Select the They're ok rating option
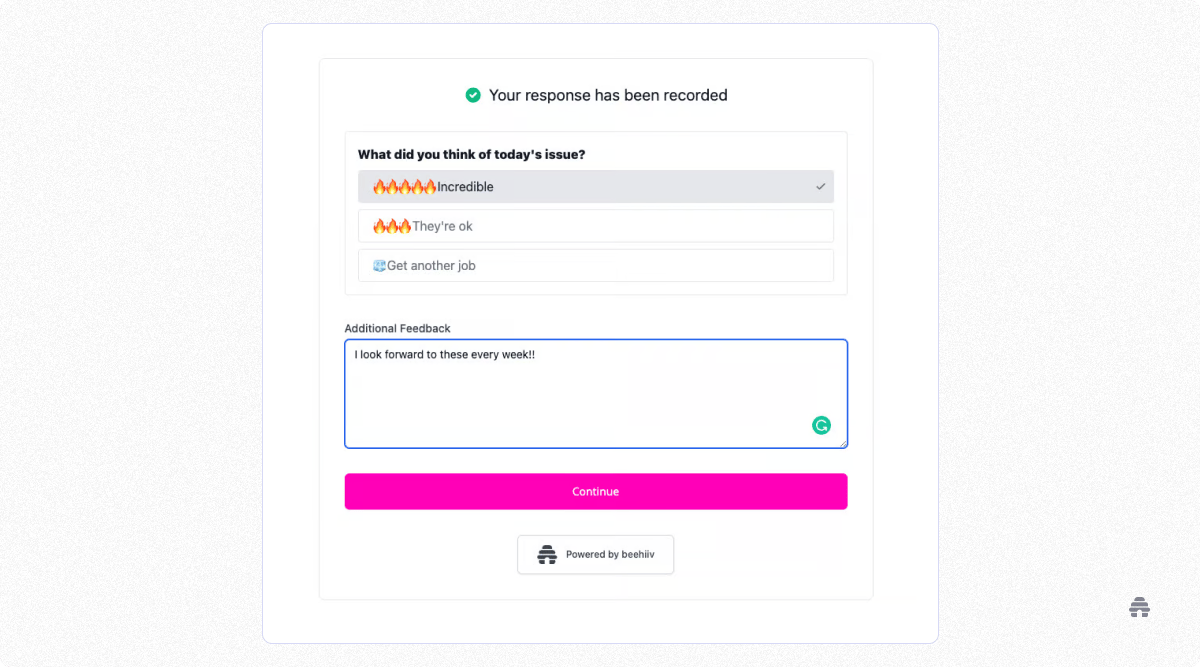This screenshot has width=1200, height=667. (595, 225)
